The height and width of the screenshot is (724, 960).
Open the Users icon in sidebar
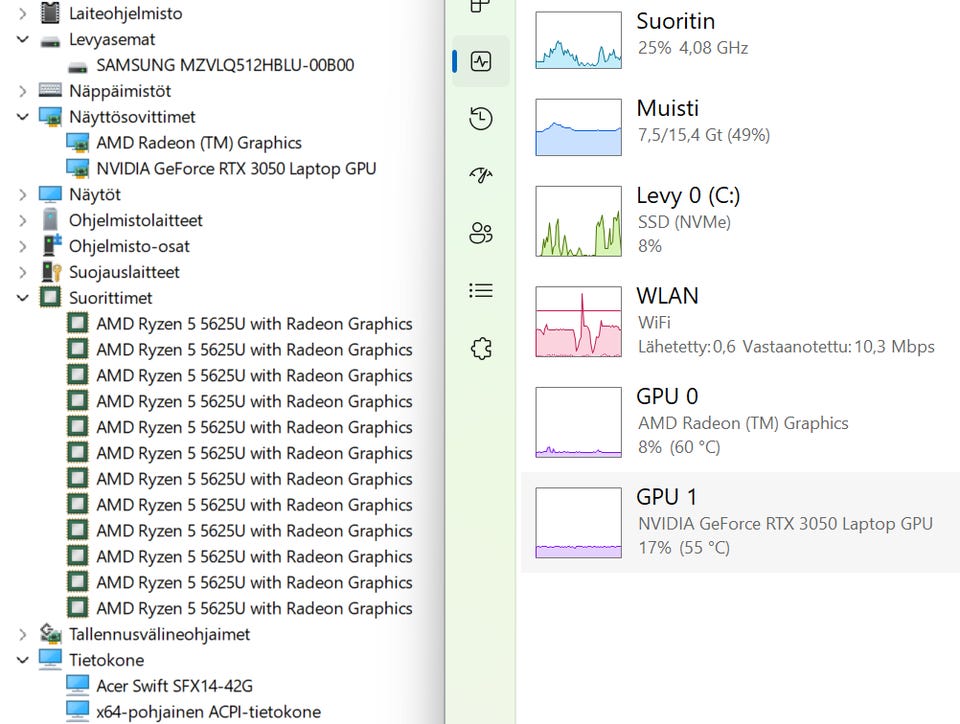(x=481, y=234)
